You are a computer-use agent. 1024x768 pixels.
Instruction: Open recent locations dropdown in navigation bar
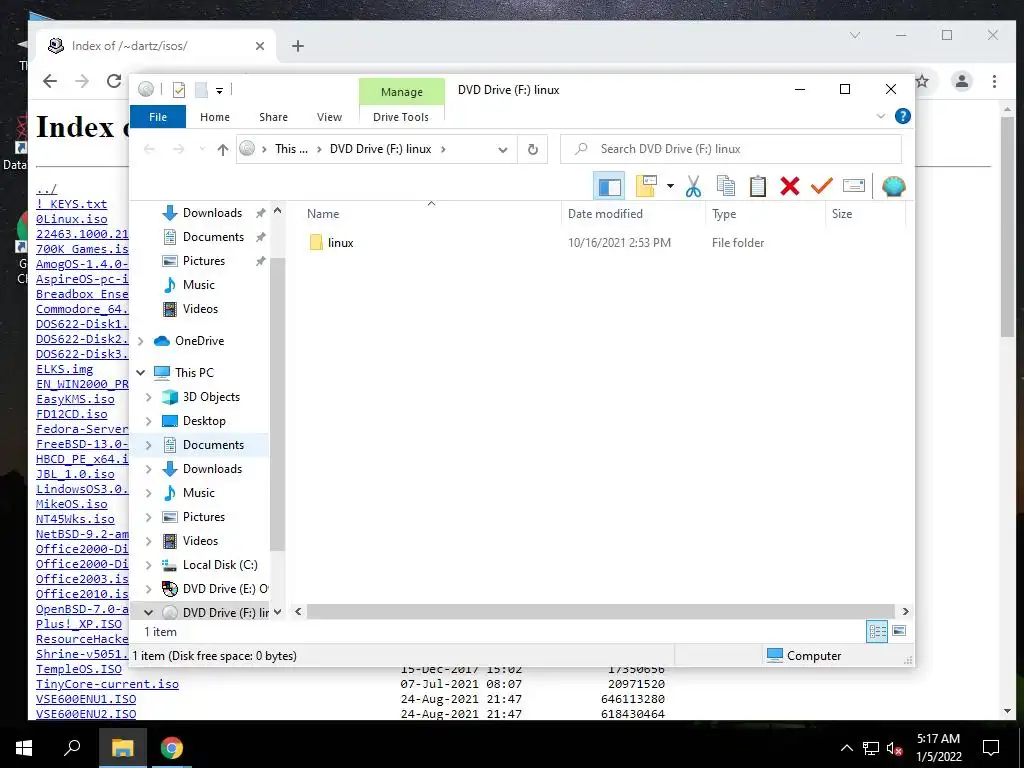tap(202, 150)
